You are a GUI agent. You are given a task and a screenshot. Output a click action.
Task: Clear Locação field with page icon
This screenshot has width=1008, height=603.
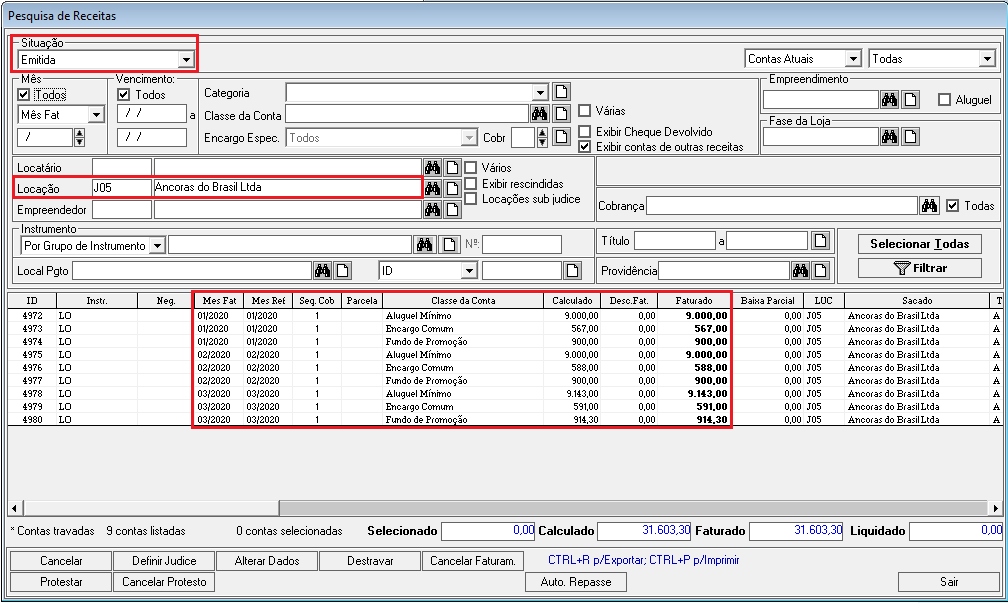click(x=453, y=188)
